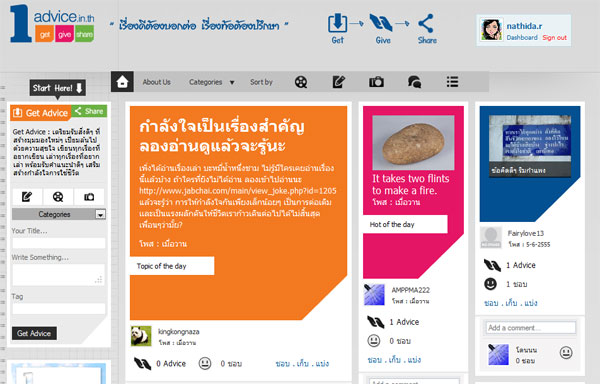Click '0 Advice' count on kingkongnaza post
The image size is (600, 384).
[x=171, y=363]
